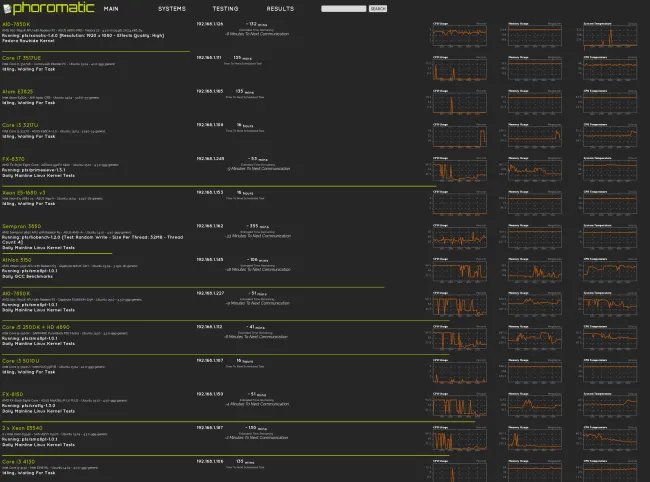
Task: Open the Core i7 3517UE system
Action: pyautogui.click(x=22, y=58)
